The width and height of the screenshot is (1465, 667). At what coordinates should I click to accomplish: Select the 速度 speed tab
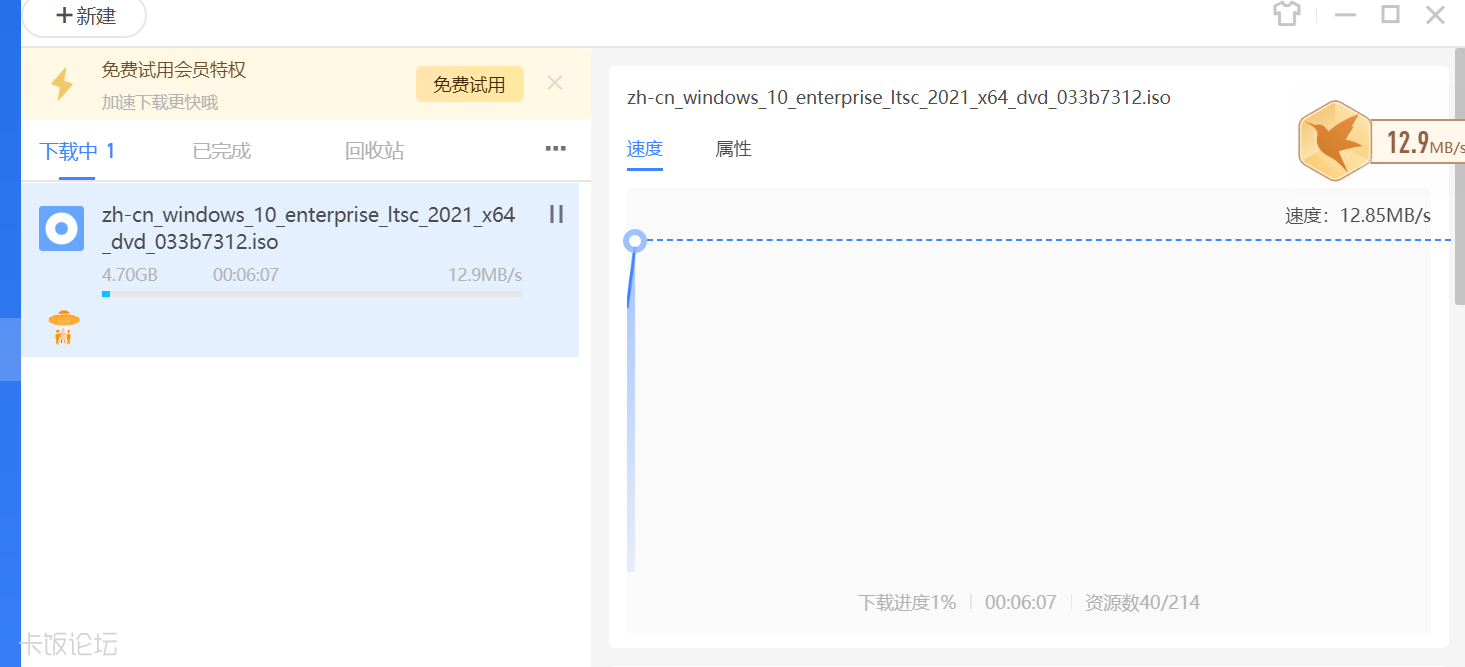coord(645,149)
